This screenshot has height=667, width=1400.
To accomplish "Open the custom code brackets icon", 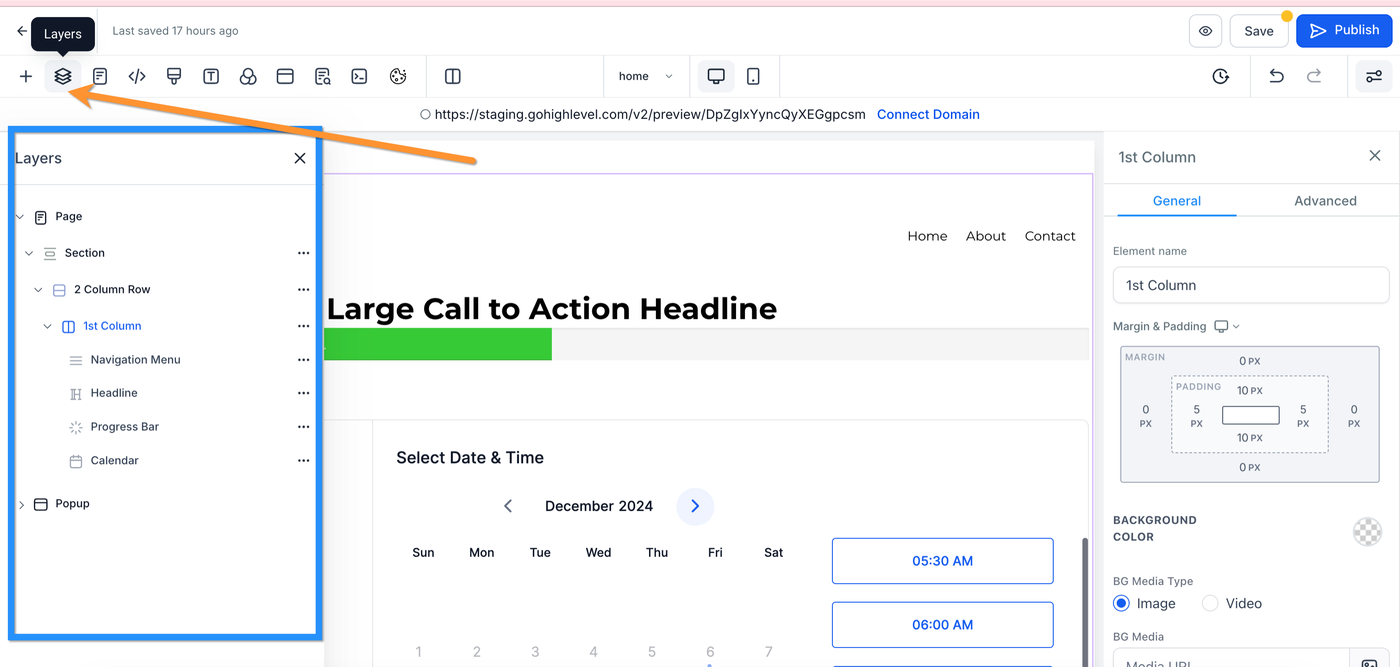I will (137, 76).
